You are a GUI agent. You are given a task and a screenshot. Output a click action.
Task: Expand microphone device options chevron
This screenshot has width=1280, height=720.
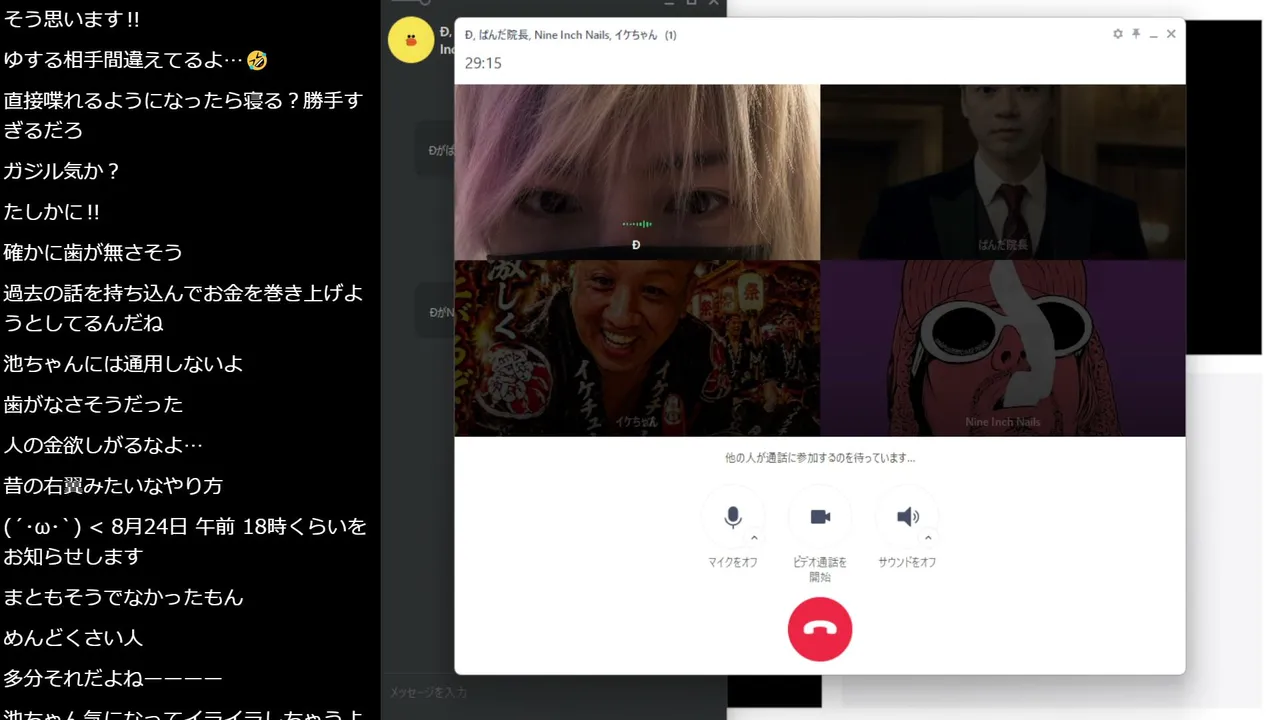(x=754, y=538)
